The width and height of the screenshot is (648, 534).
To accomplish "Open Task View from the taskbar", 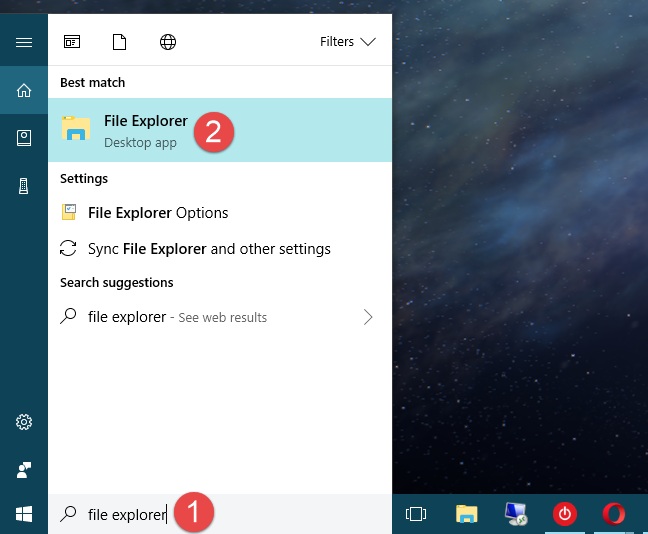I will [x=416, y=514].
